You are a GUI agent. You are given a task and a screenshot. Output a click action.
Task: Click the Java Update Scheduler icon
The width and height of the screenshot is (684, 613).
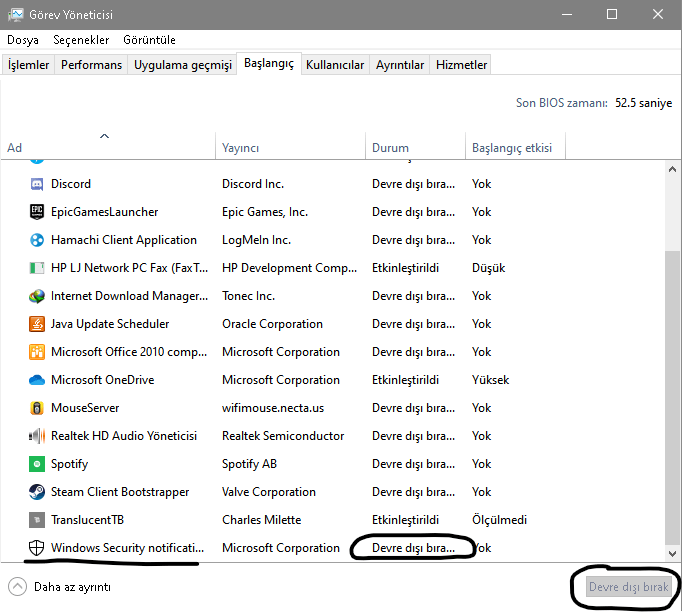[37, 324]
